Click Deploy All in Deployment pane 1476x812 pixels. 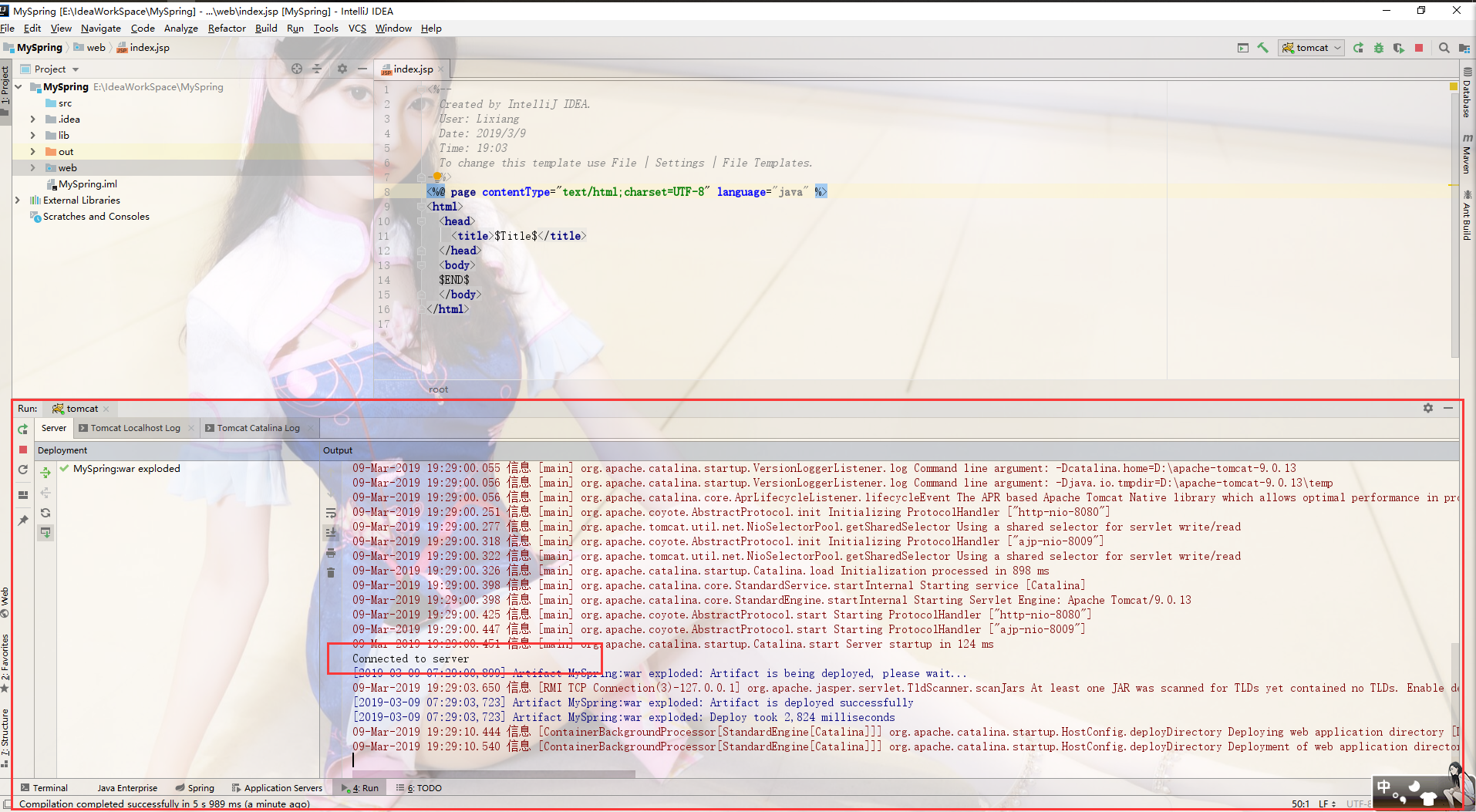[x=45, y=473]
